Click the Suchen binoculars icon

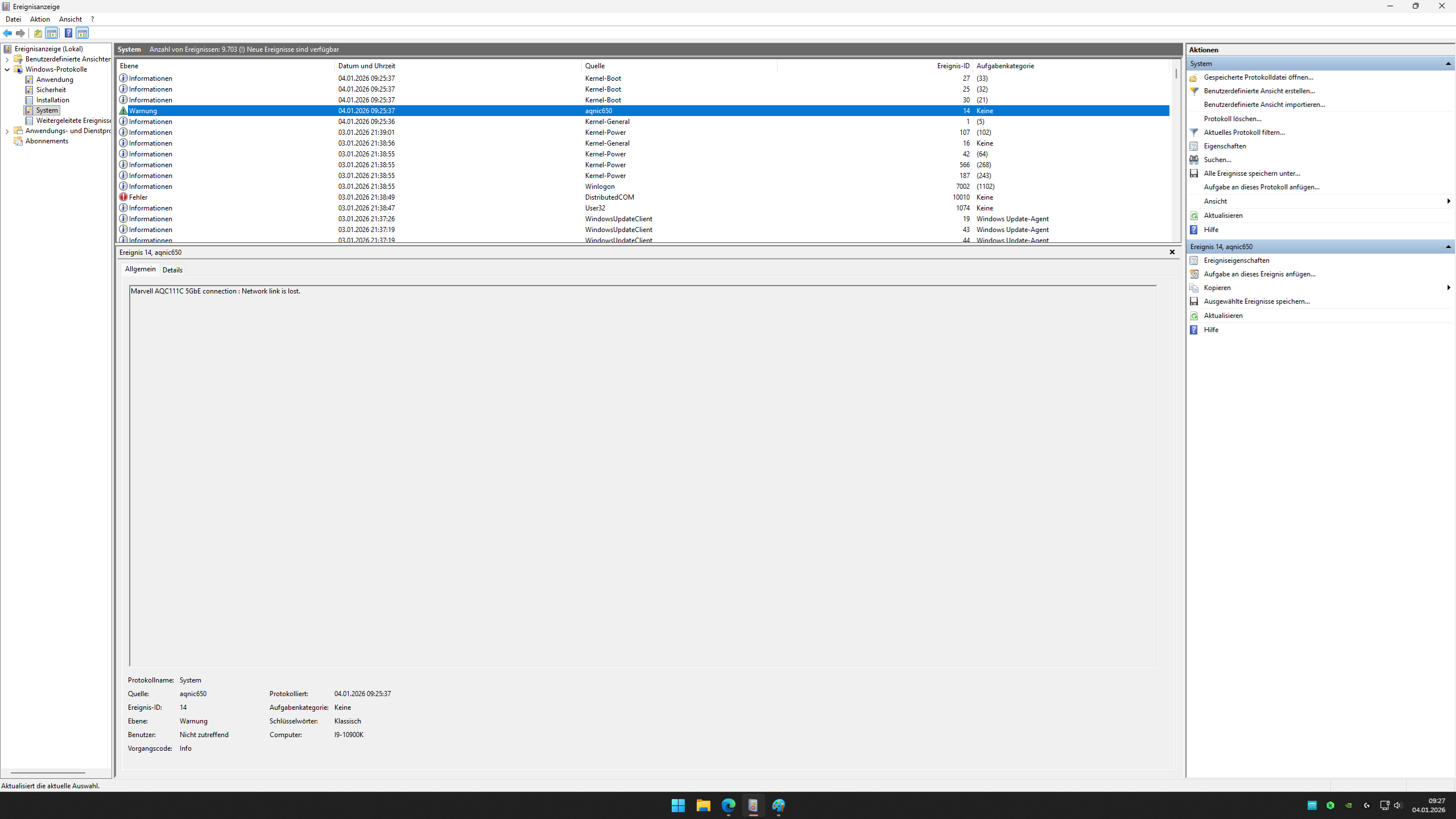[1194, 160]
